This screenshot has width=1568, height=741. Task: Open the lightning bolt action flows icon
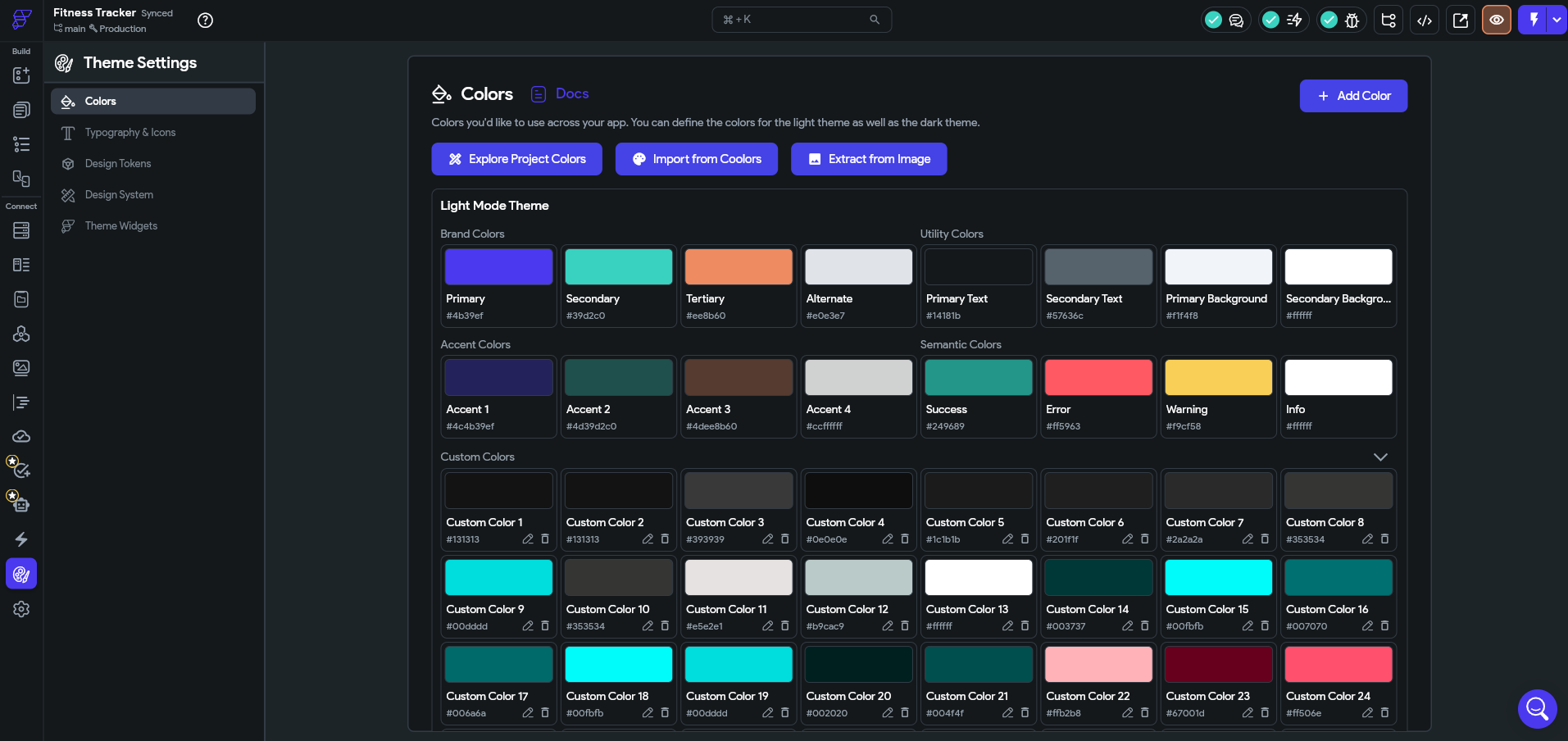pos(21,539)
